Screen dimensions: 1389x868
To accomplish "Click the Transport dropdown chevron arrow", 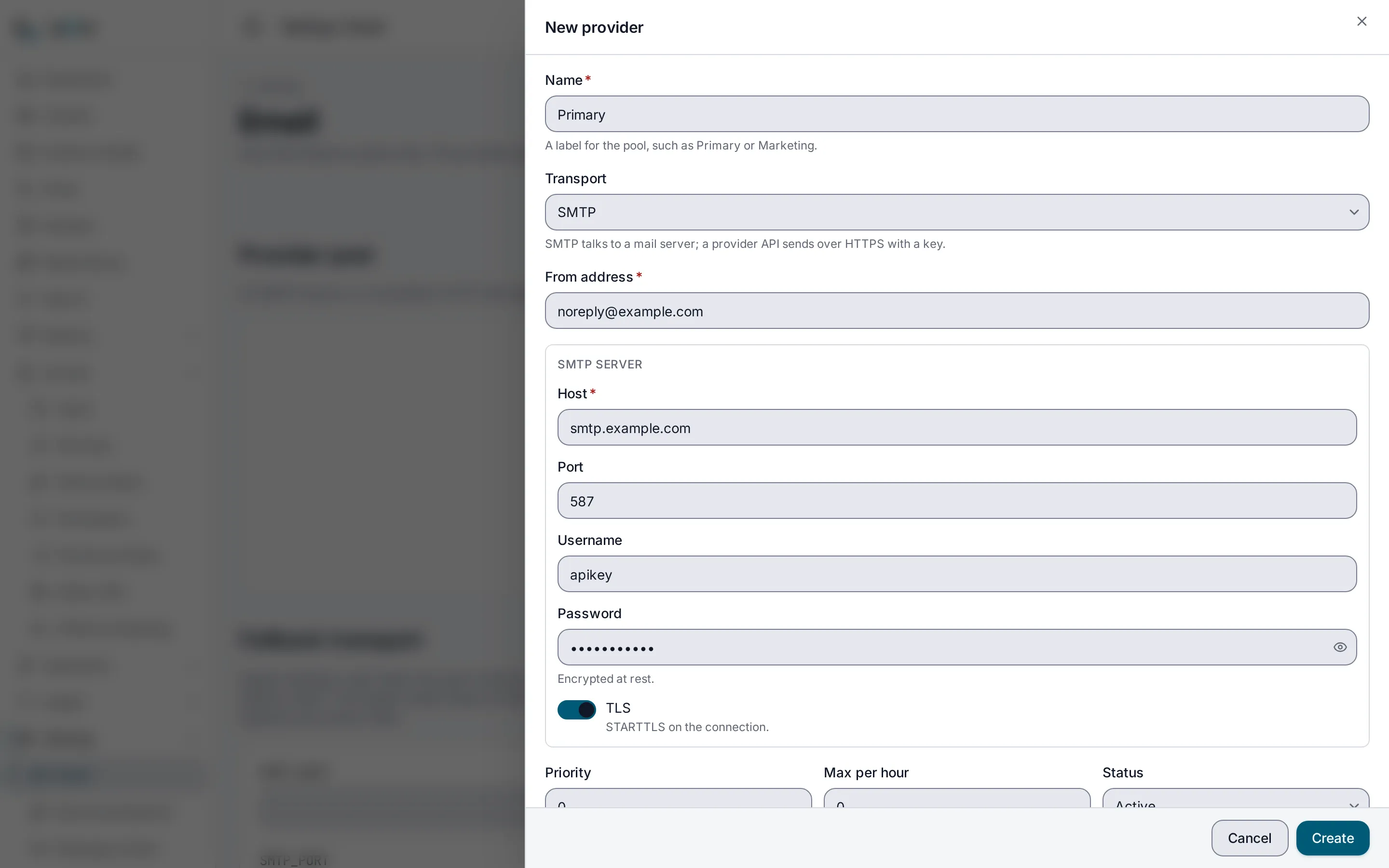I will point(1353,212).
